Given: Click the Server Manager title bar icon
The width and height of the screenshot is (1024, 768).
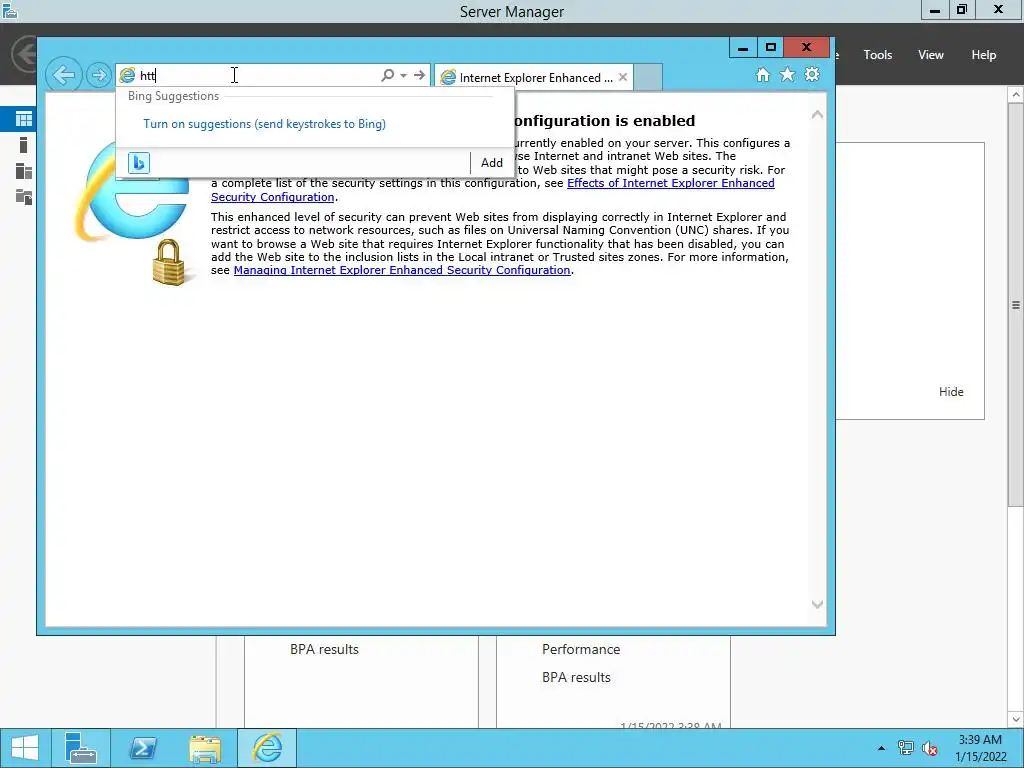Looking at the screenshot, I should point(10,10).
